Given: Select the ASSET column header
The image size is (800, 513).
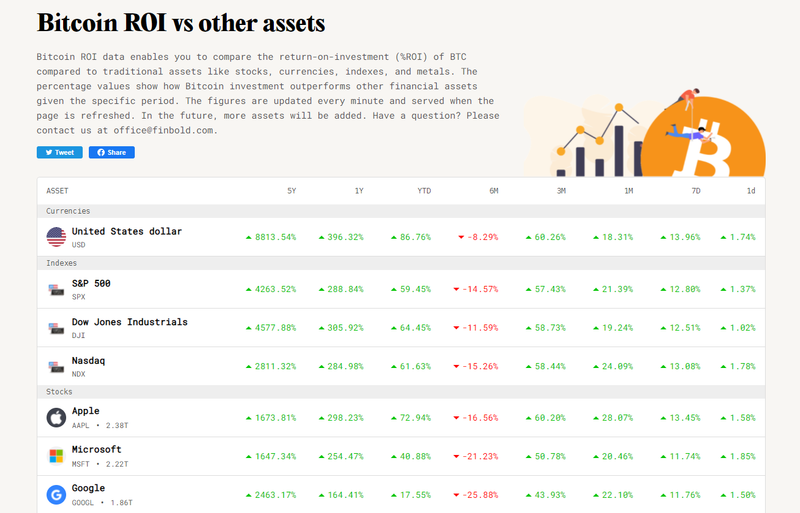Looking at the screenshot, I should [57, 191].
